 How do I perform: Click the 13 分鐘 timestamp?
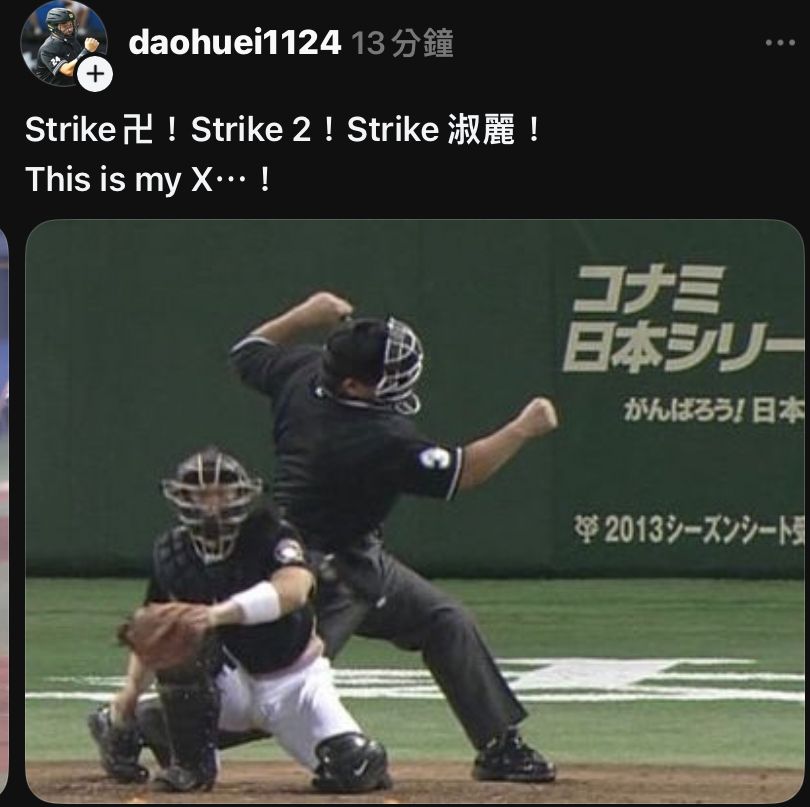click(402, 43)
